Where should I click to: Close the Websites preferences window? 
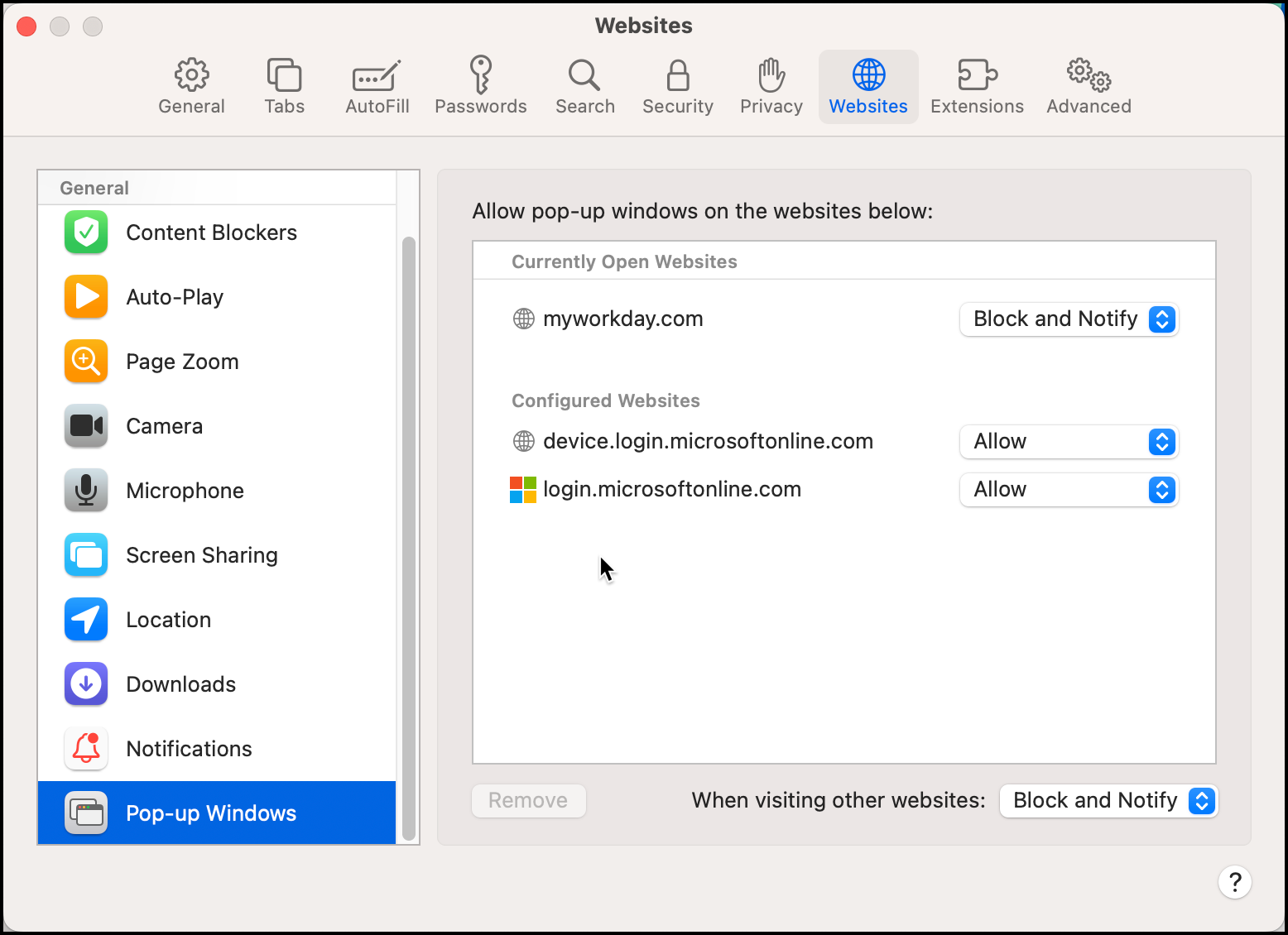tap(26, 26)
